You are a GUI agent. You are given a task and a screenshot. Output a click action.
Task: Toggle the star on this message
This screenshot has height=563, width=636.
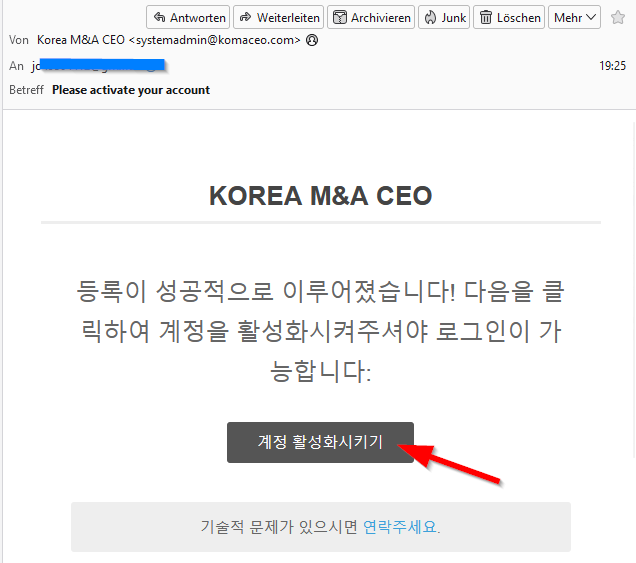[x=619, y=17]
